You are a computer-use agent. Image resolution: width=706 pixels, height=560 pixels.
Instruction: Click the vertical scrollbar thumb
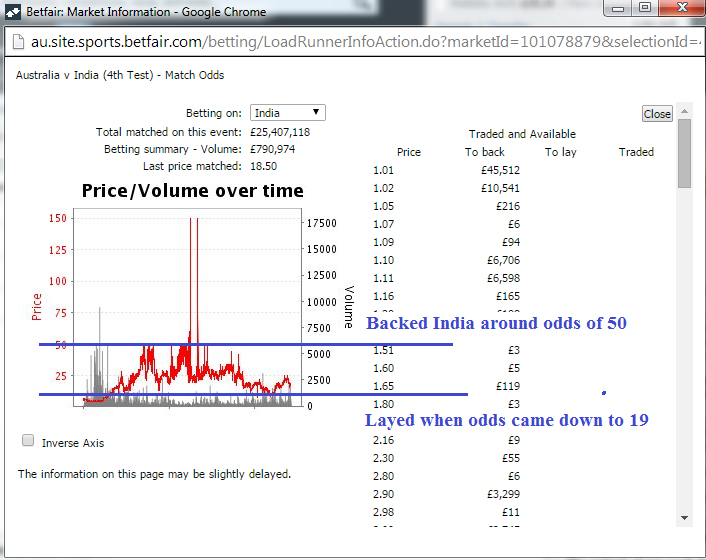684,154
